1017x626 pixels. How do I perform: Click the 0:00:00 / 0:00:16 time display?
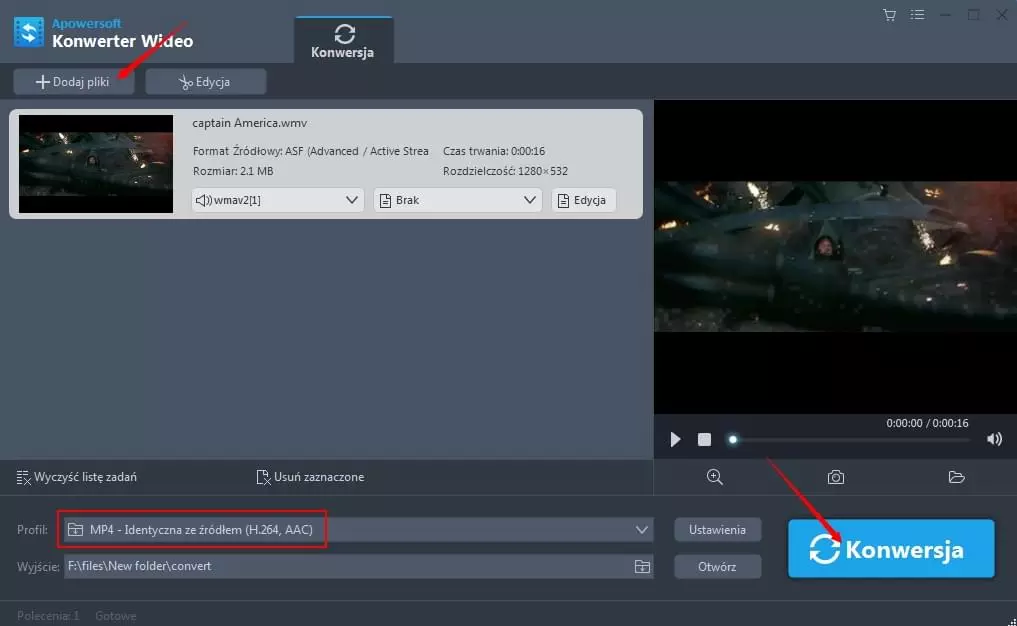[x=927, y=423]
